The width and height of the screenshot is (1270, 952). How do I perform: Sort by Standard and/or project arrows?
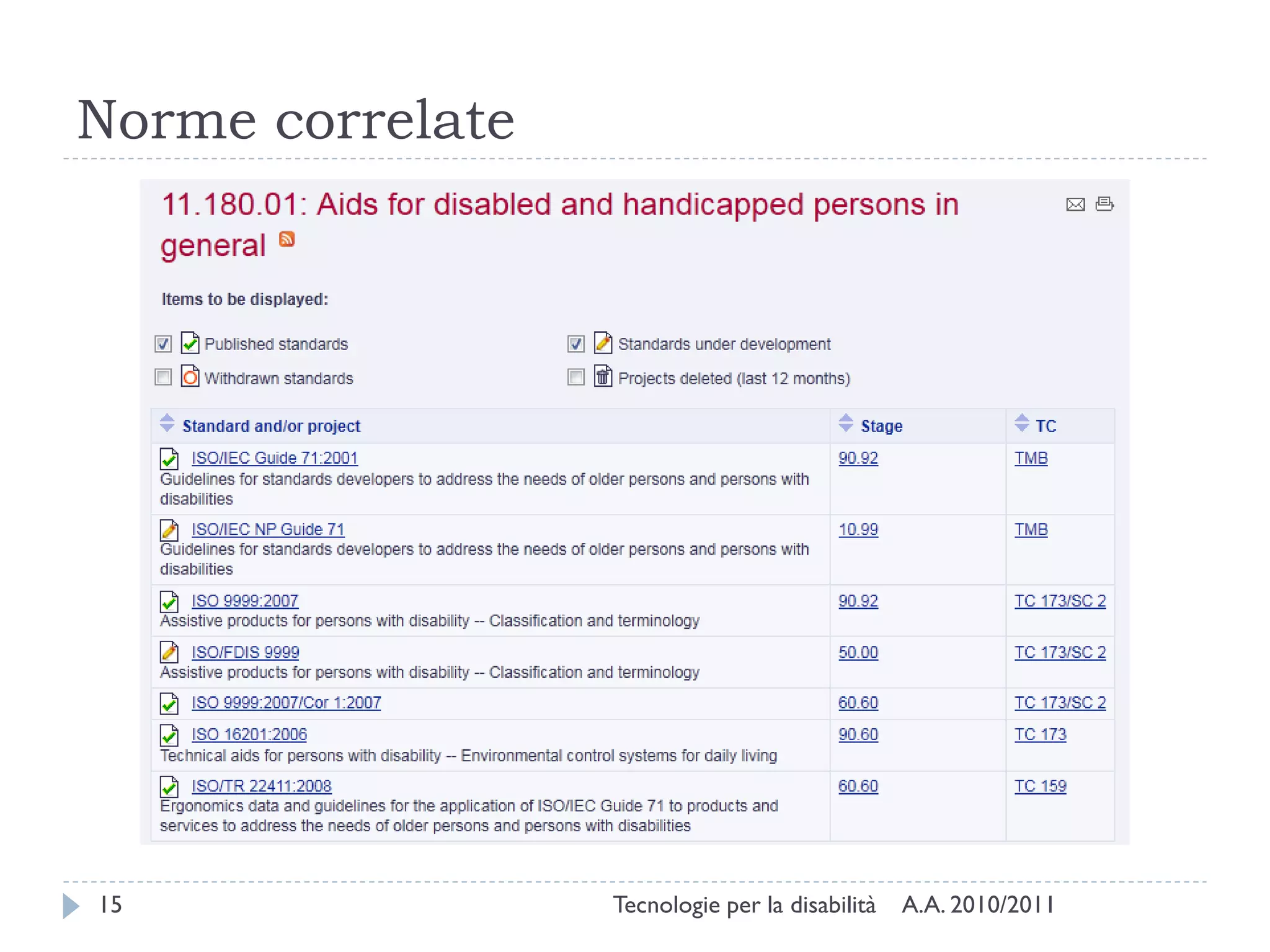(167, 423)
